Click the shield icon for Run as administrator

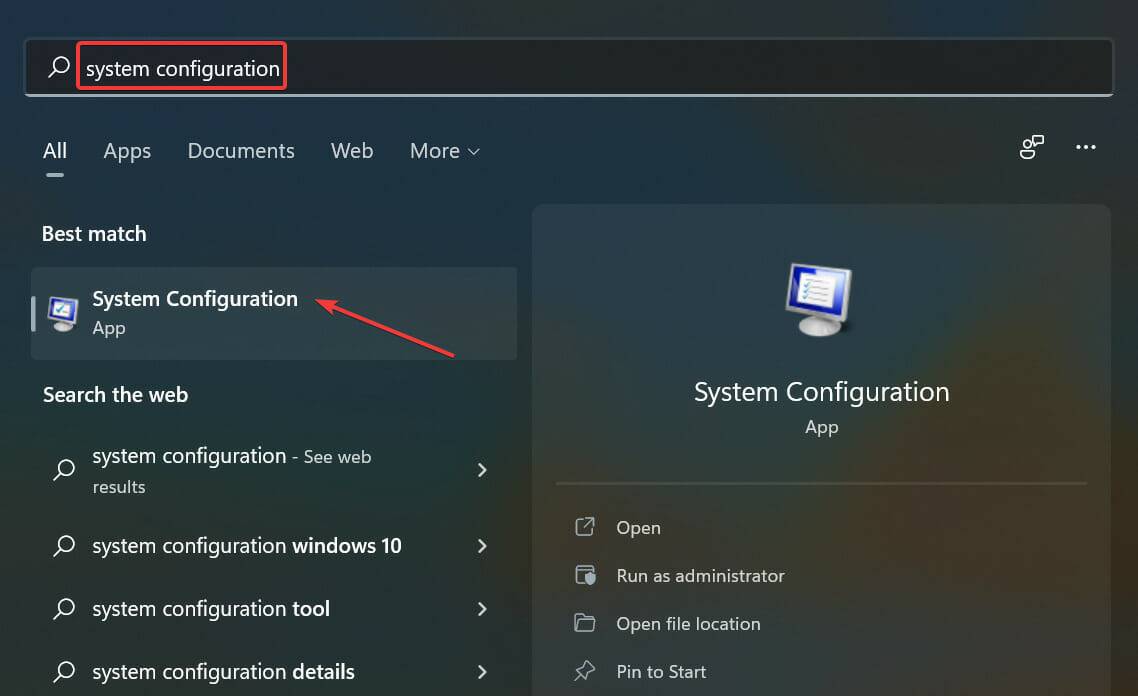point(586,575)
